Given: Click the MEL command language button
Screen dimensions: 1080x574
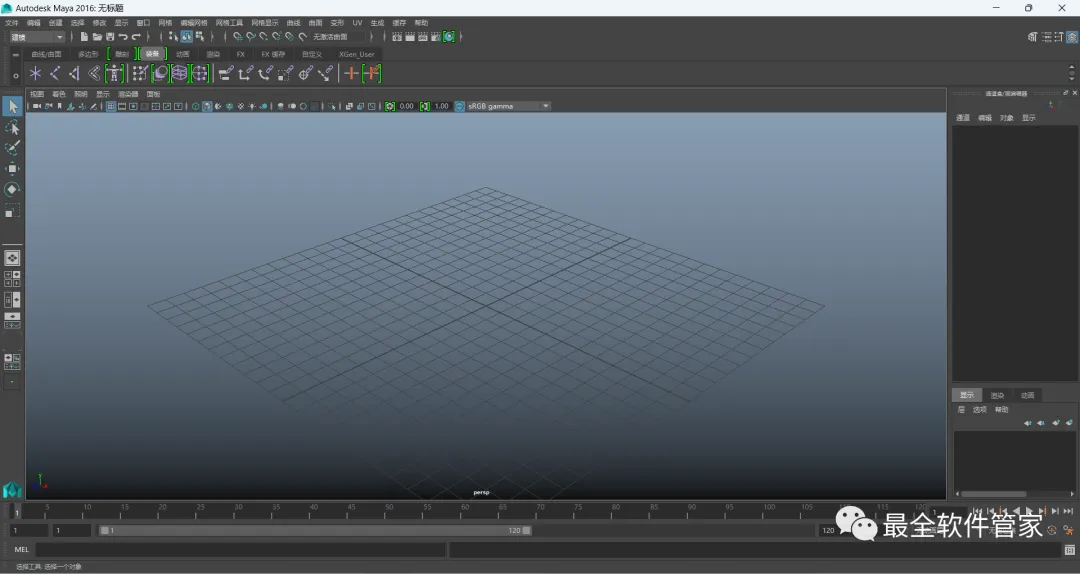Looking at the screenshot, I should (22, 550).
